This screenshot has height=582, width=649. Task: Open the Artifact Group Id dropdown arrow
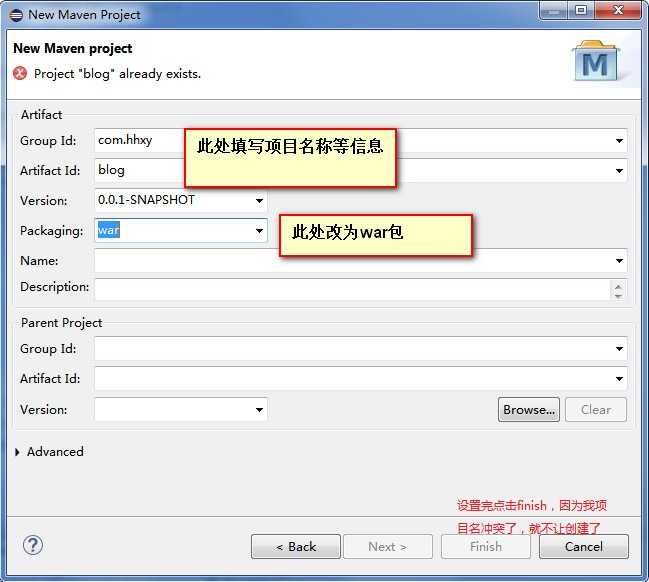619,141
